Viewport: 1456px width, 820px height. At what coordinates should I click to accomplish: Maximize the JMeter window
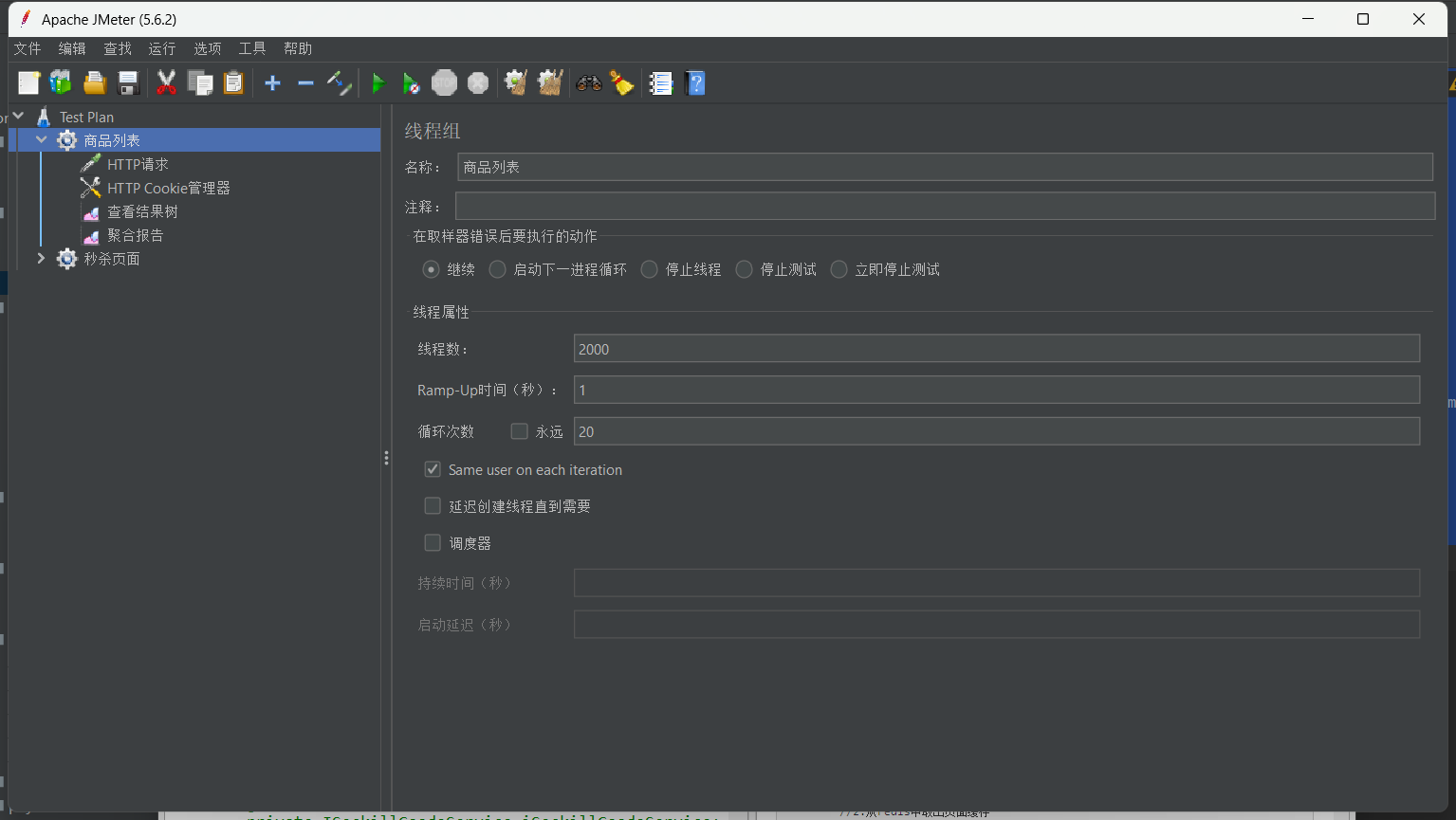click(1363, 19)
